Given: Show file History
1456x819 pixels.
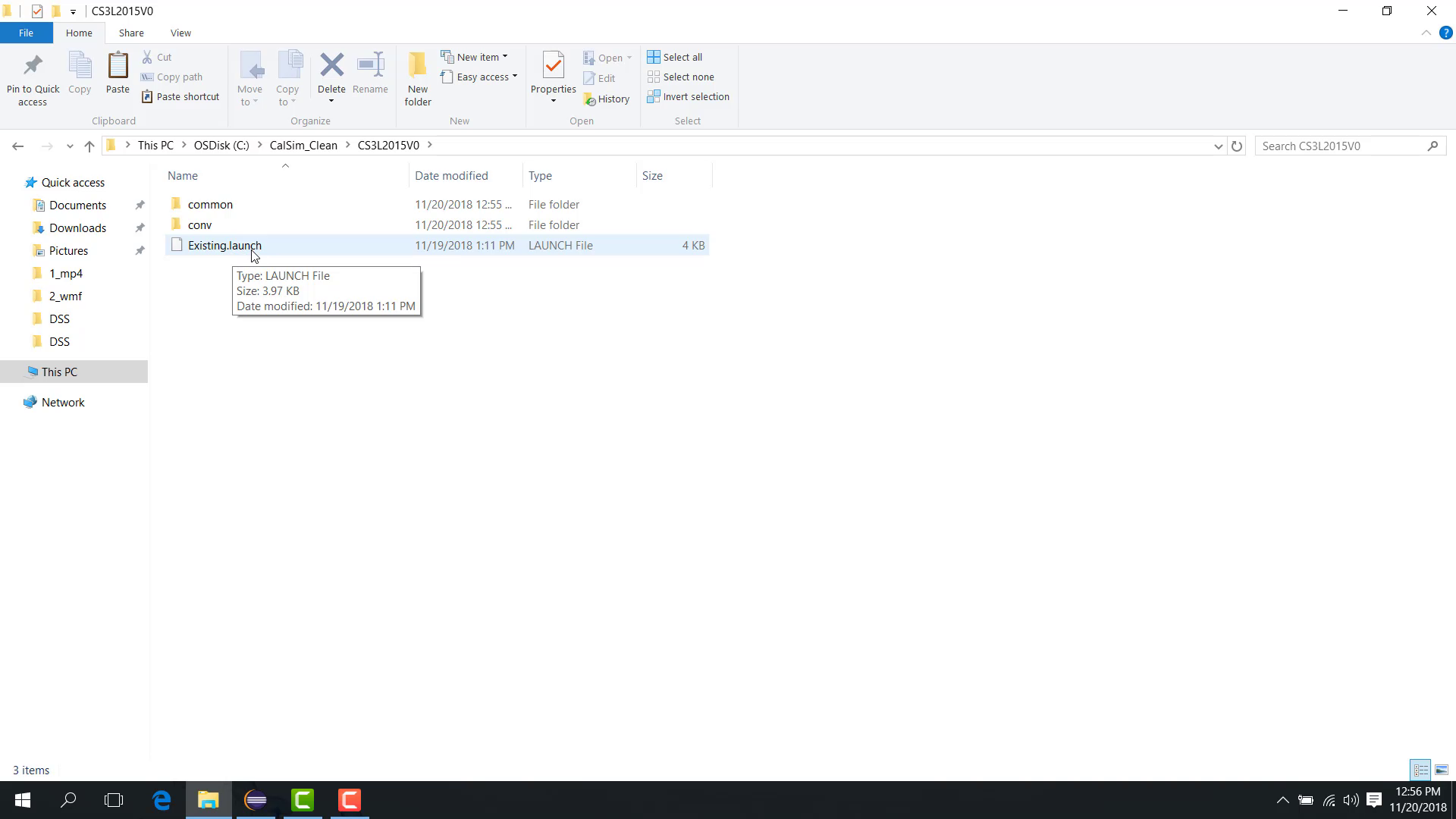Looking at the screenshot, I should click(607, 99).
